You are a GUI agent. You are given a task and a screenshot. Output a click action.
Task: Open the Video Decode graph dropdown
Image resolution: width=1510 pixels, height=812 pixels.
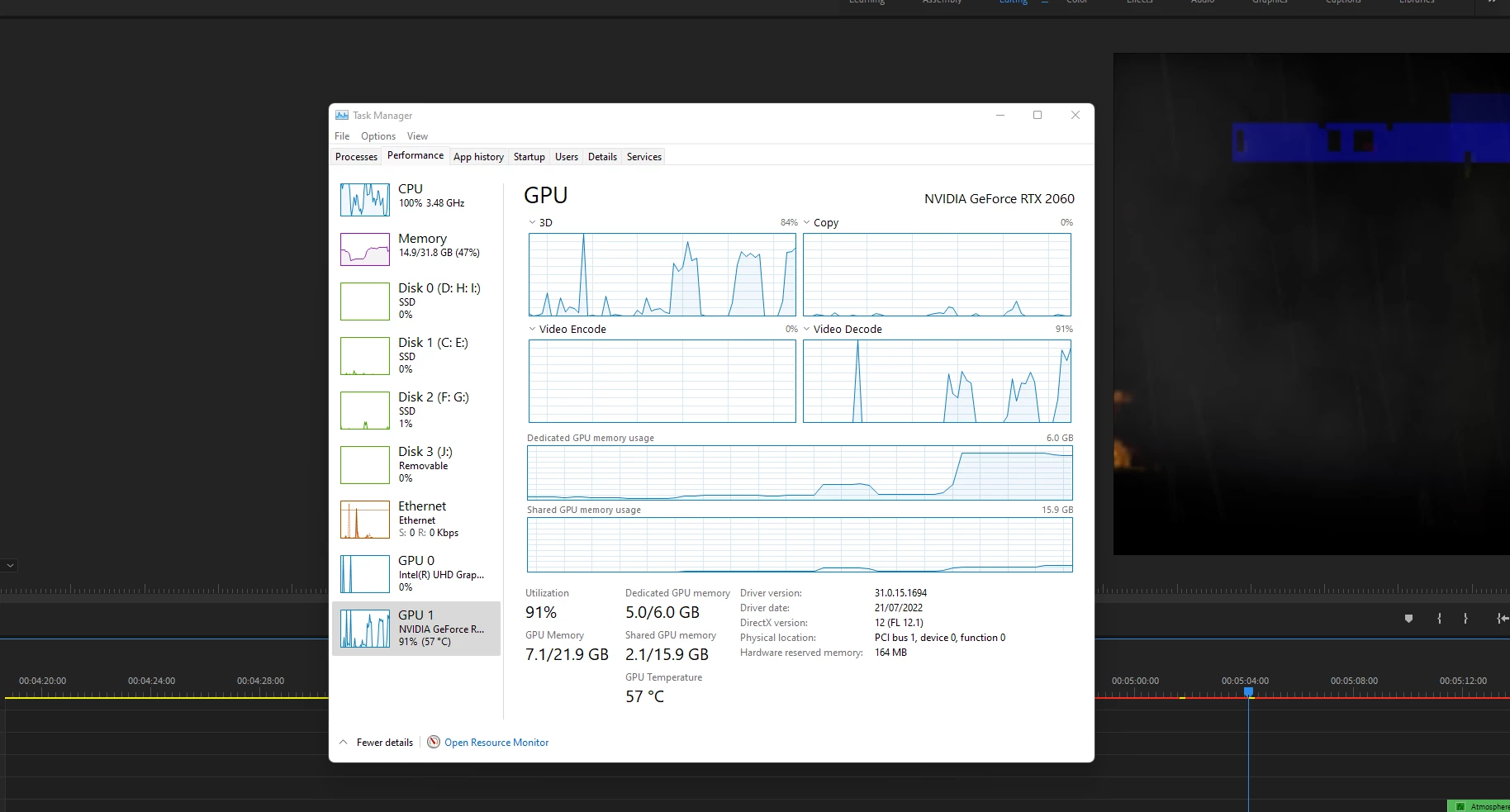coord(807,329)
